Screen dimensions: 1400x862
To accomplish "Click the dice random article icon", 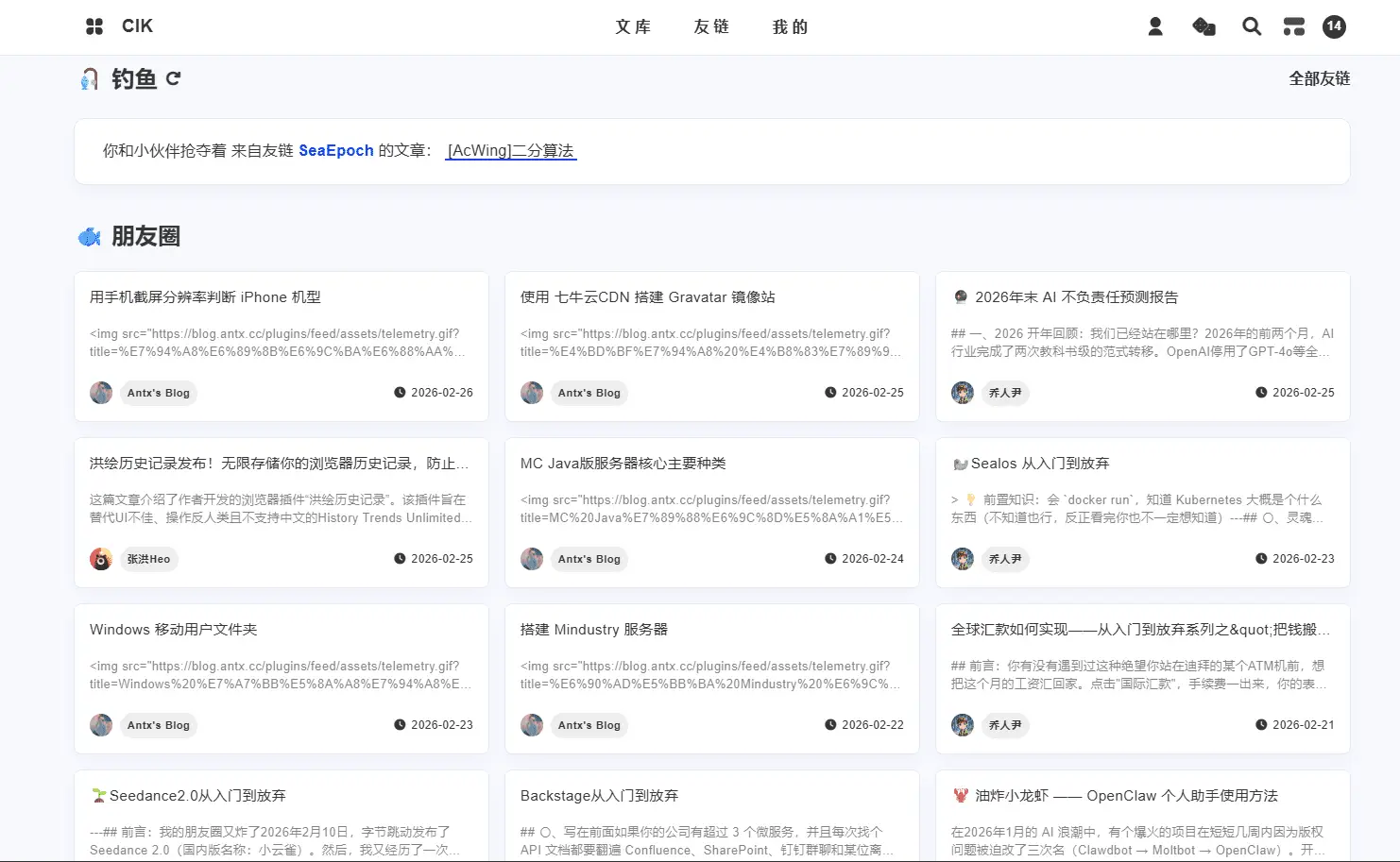I will click(1204, 26).
